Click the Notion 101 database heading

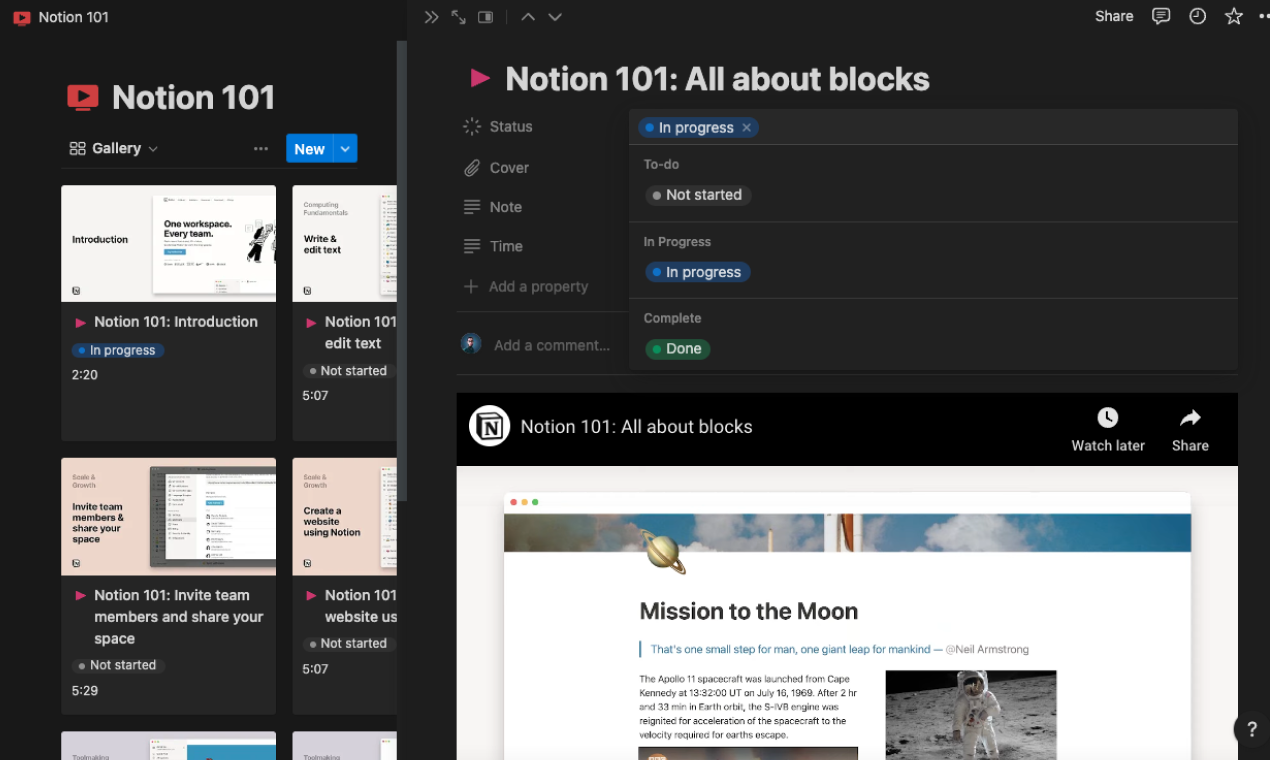coord(193,97)
